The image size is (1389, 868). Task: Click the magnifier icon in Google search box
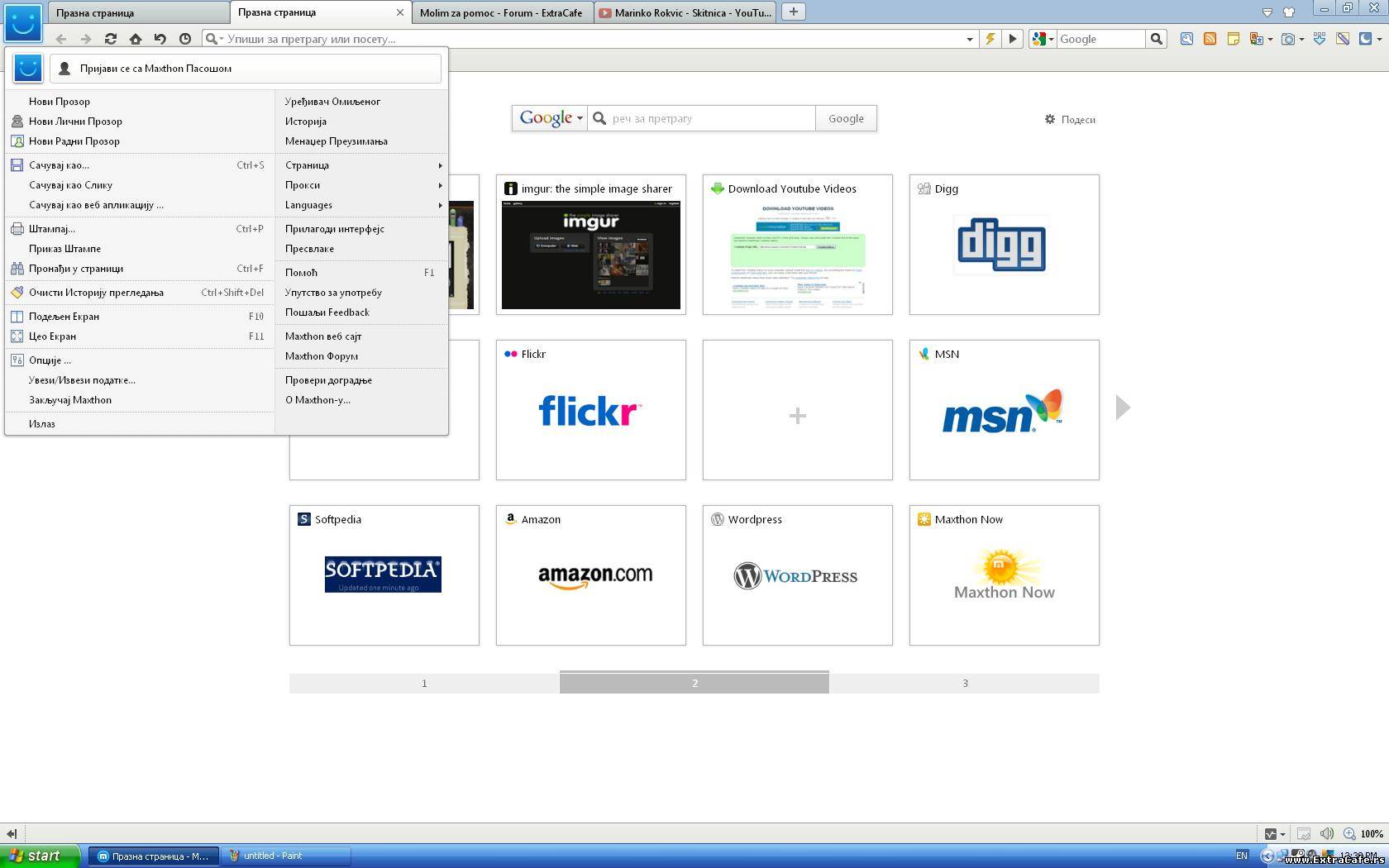tap(1157, 39)
